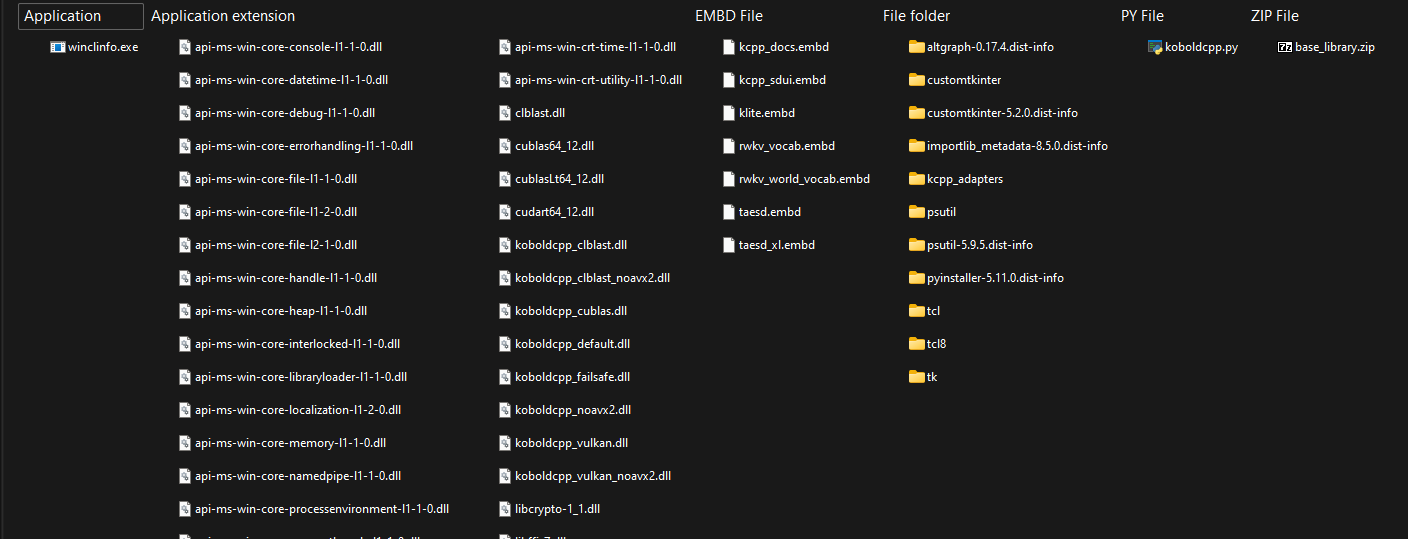The width and height of the screenshot is (1408, 539).
Task: Select the taesd_xl.embd file icon
Action: tap(729, 245)
